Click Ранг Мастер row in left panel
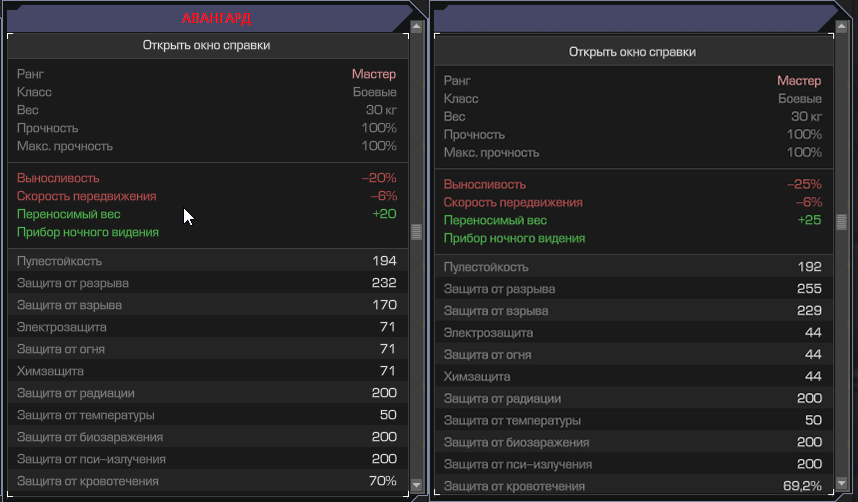The width and height of the screenshot is (858, 502). point(207,74)
